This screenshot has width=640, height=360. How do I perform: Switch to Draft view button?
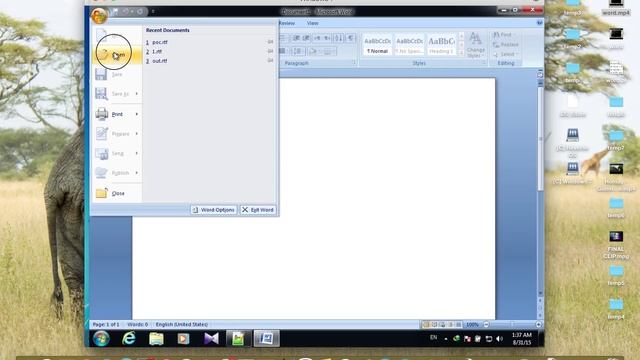pos(458,324)
